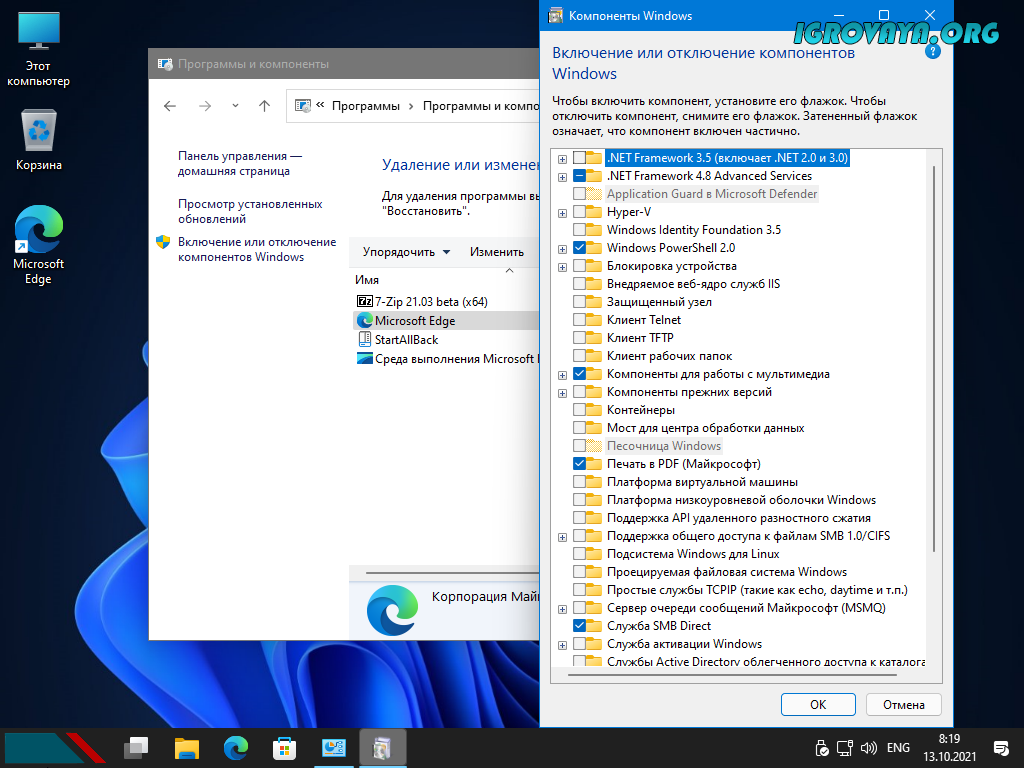1024x768 pixels.
Task: Open the Recycle Bin (Корзина) desktop icon
Action: click(x=39, y=141)
